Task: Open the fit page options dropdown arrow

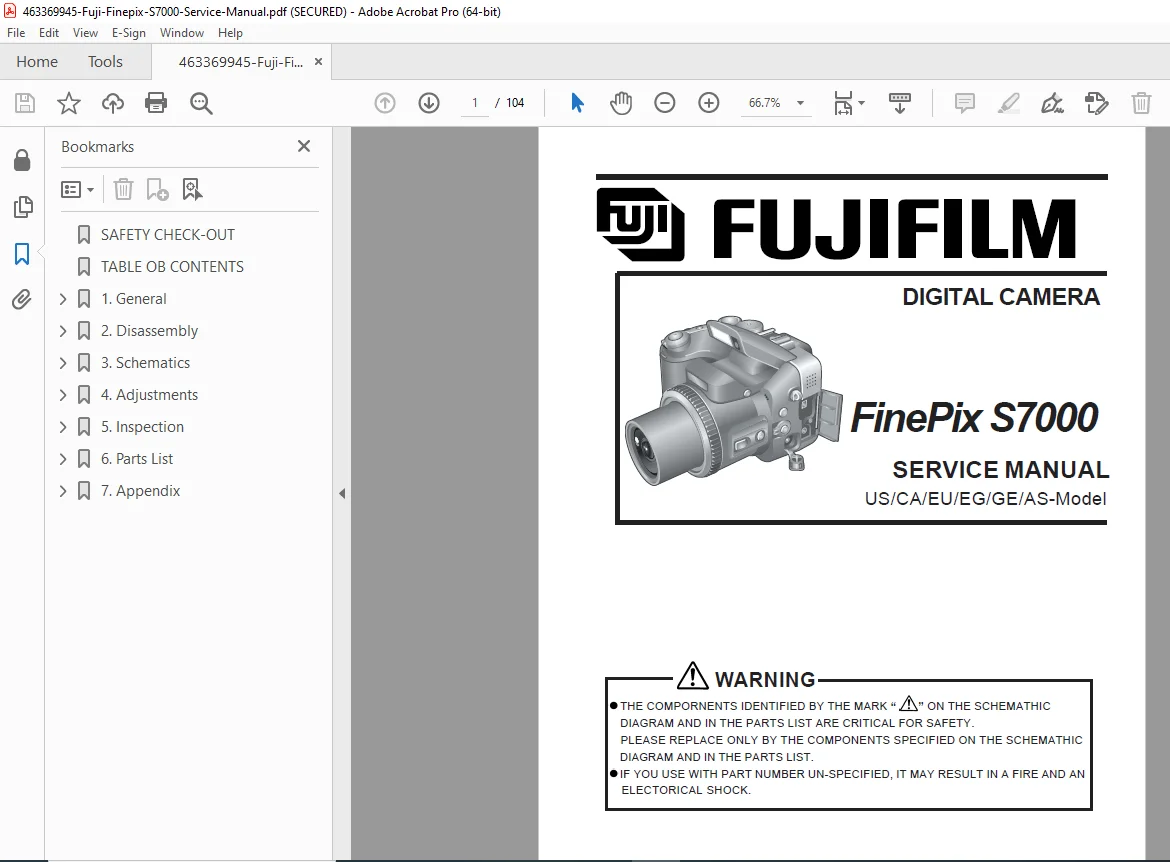Action: click(862, 103)
